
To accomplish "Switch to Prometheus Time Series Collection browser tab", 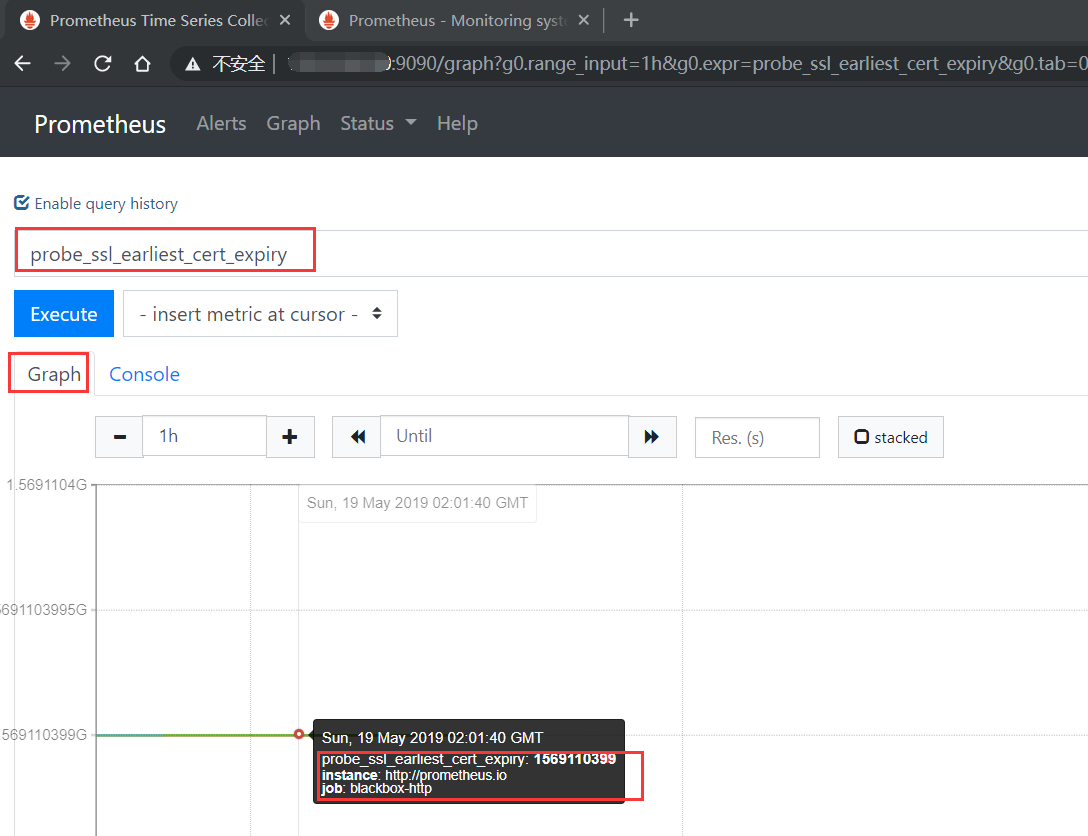I will 154,21.
